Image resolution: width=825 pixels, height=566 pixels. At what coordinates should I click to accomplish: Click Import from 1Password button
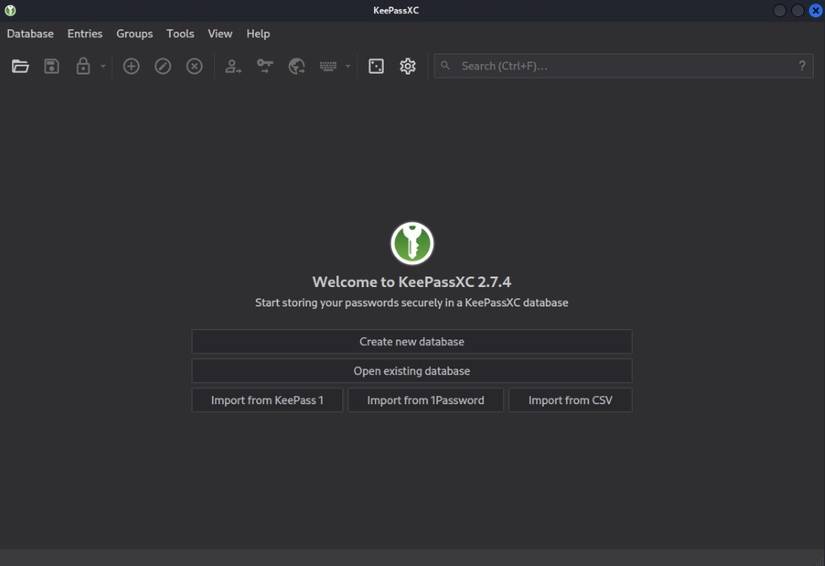[426, 400]
